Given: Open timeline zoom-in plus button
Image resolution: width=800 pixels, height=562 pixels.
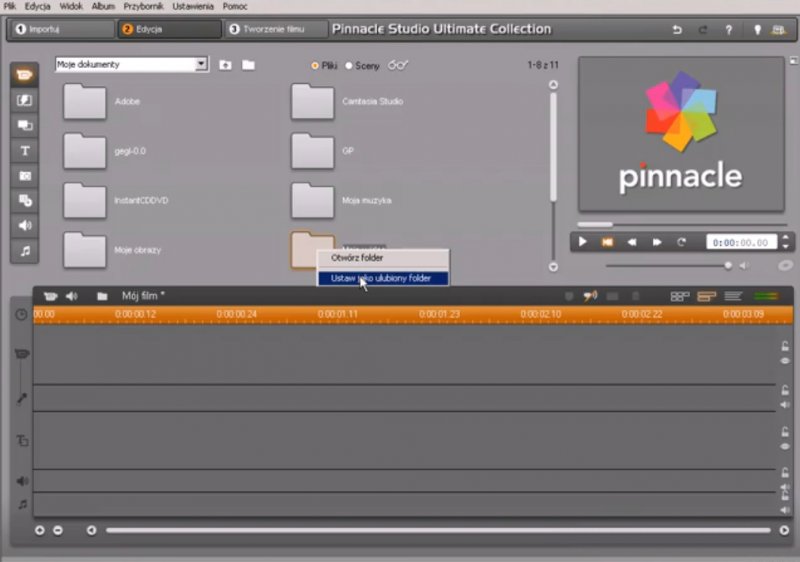Looking at the screenshot, I should [40, 530].
